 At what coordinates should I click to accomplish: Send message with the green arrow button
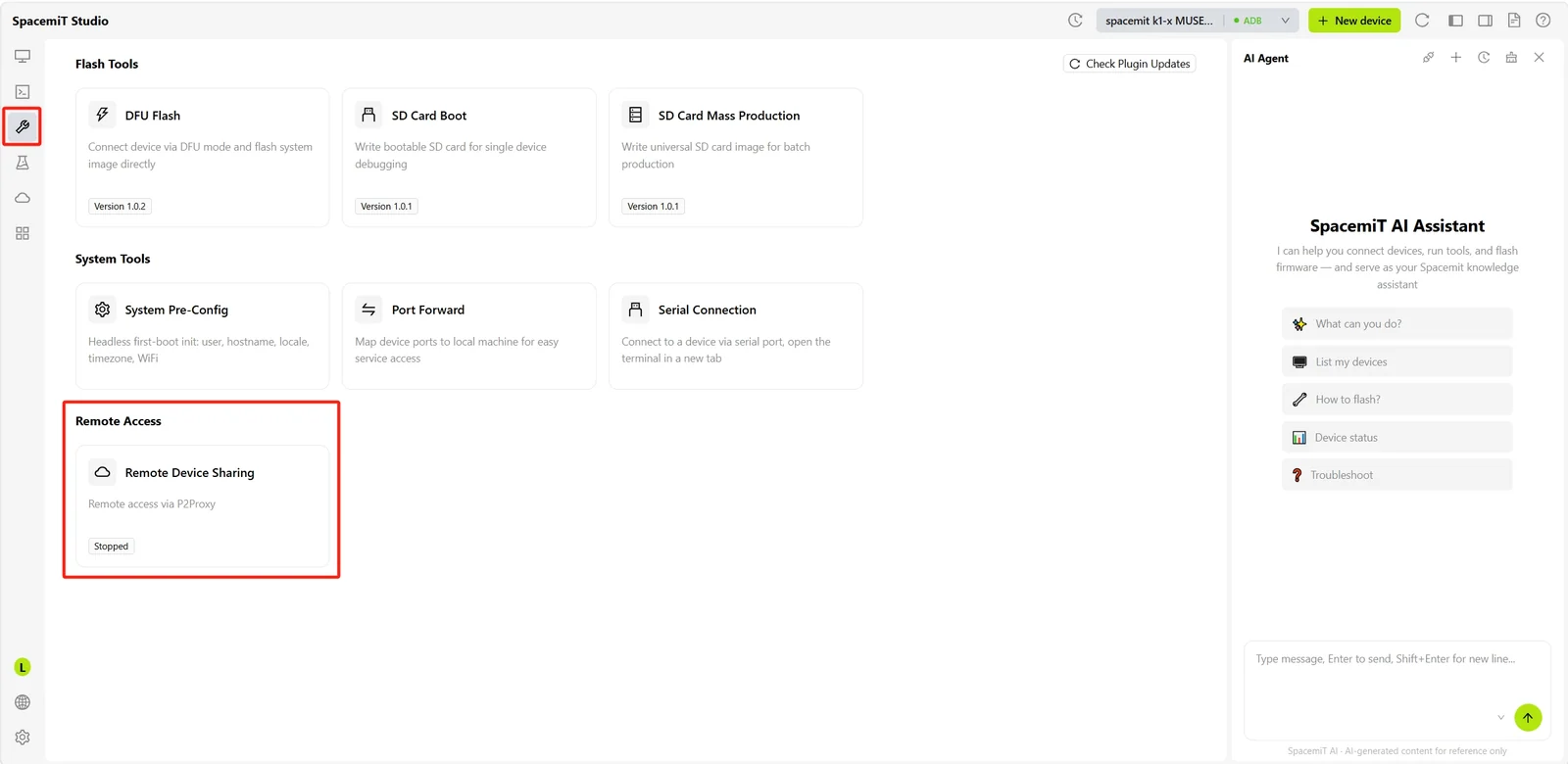pyautogui.click(x=1528, y=718)
